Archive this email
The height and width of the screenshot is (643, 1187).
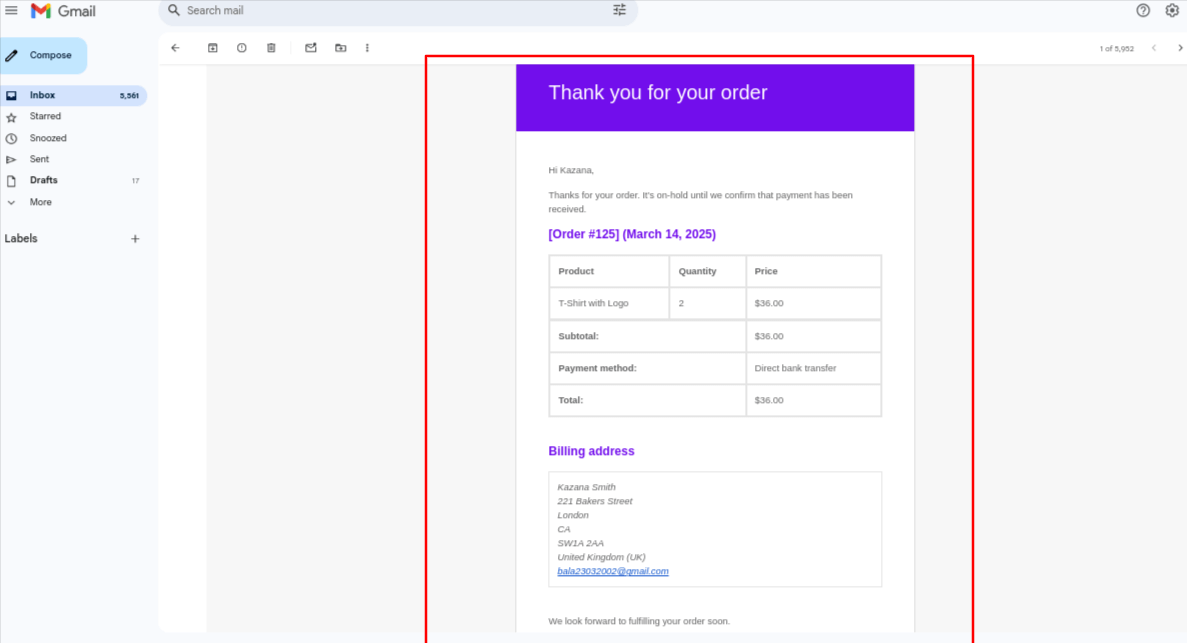pos(213,47)
